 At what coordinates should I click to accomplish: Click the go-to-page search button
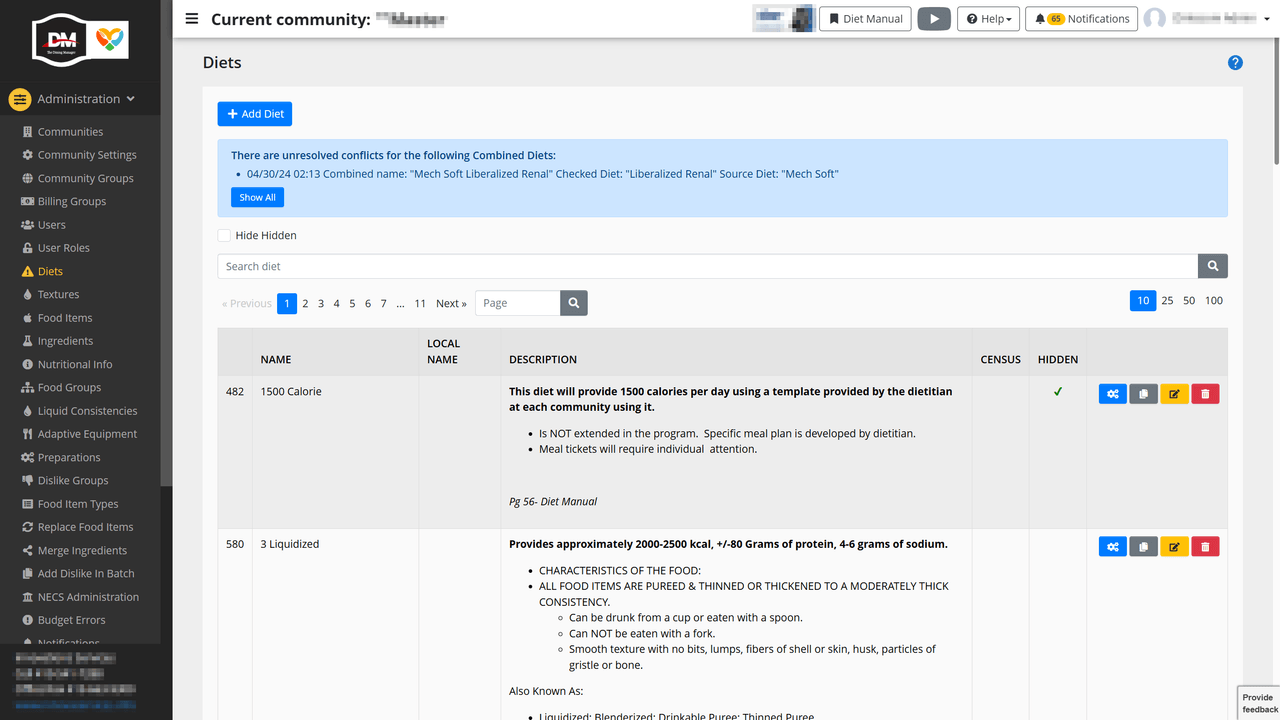point(574,303)
